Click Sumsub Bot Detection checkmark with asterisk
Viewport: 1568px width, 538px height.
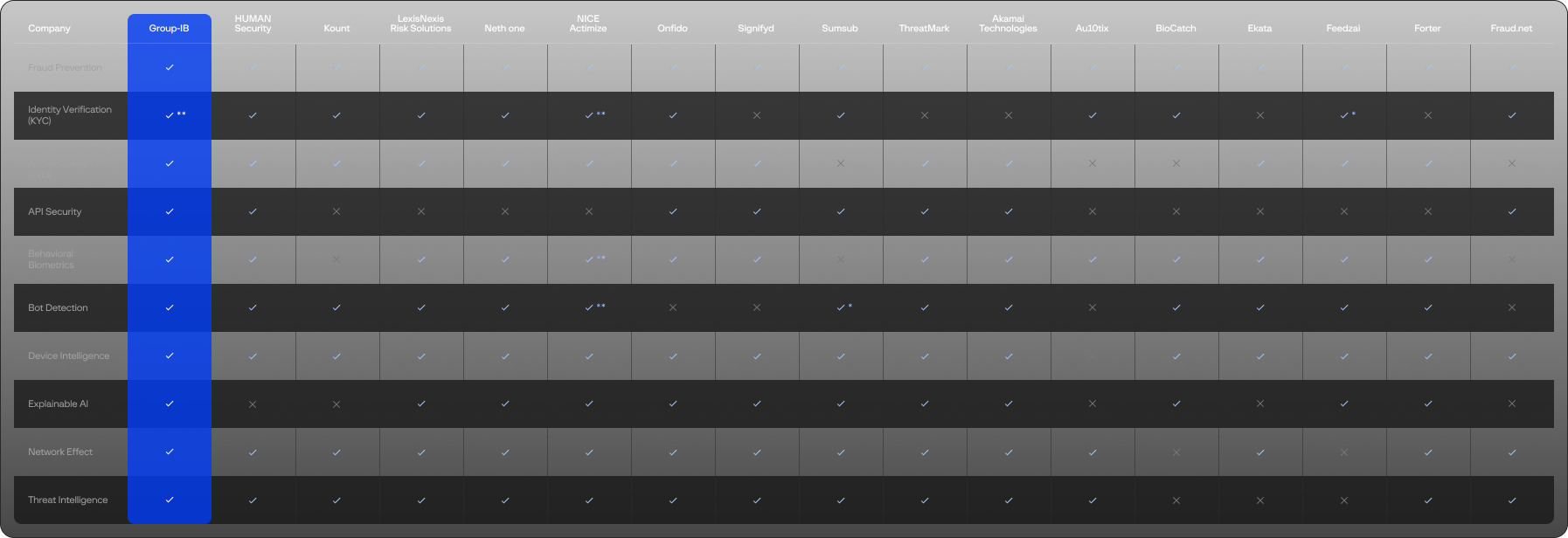click(x=841, y=307)
